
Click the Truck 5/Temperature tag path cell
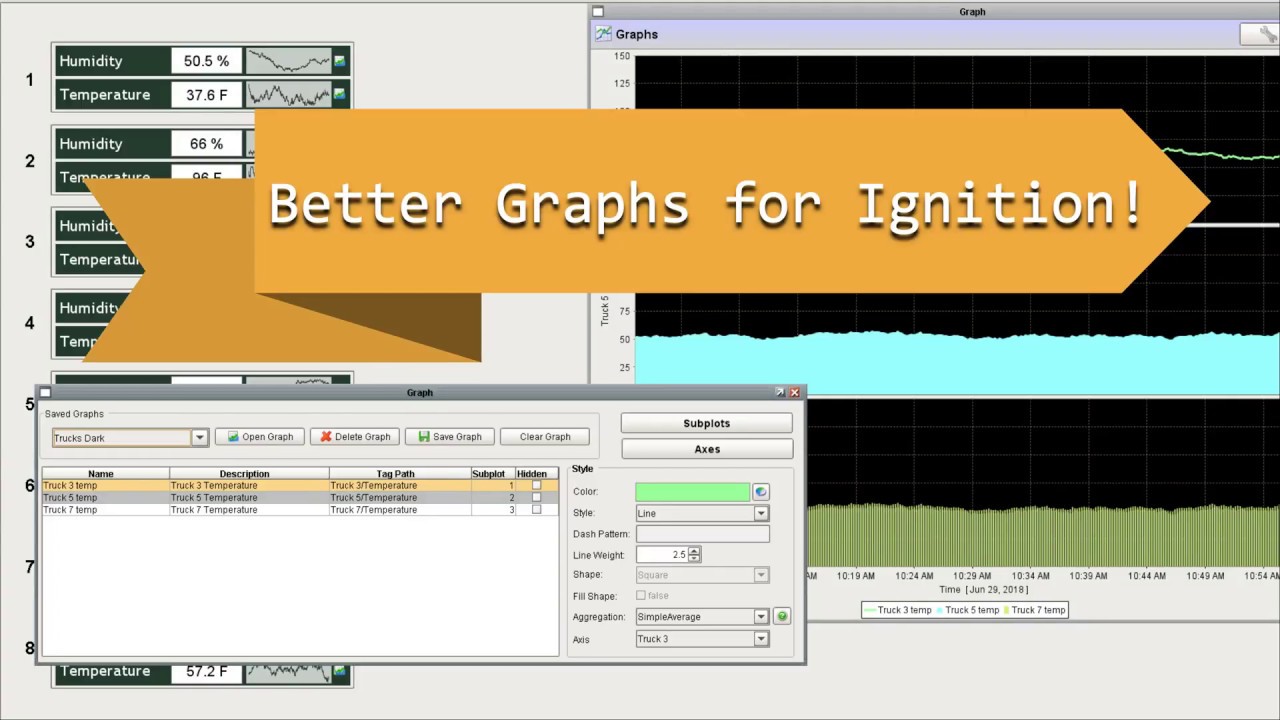[x=400, y=497]
